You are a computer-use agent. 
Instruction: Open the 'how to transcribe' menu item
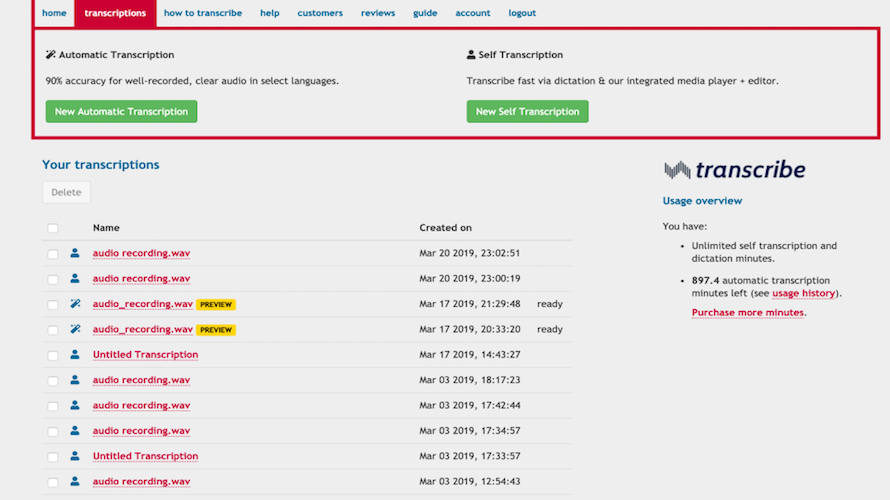202,13
